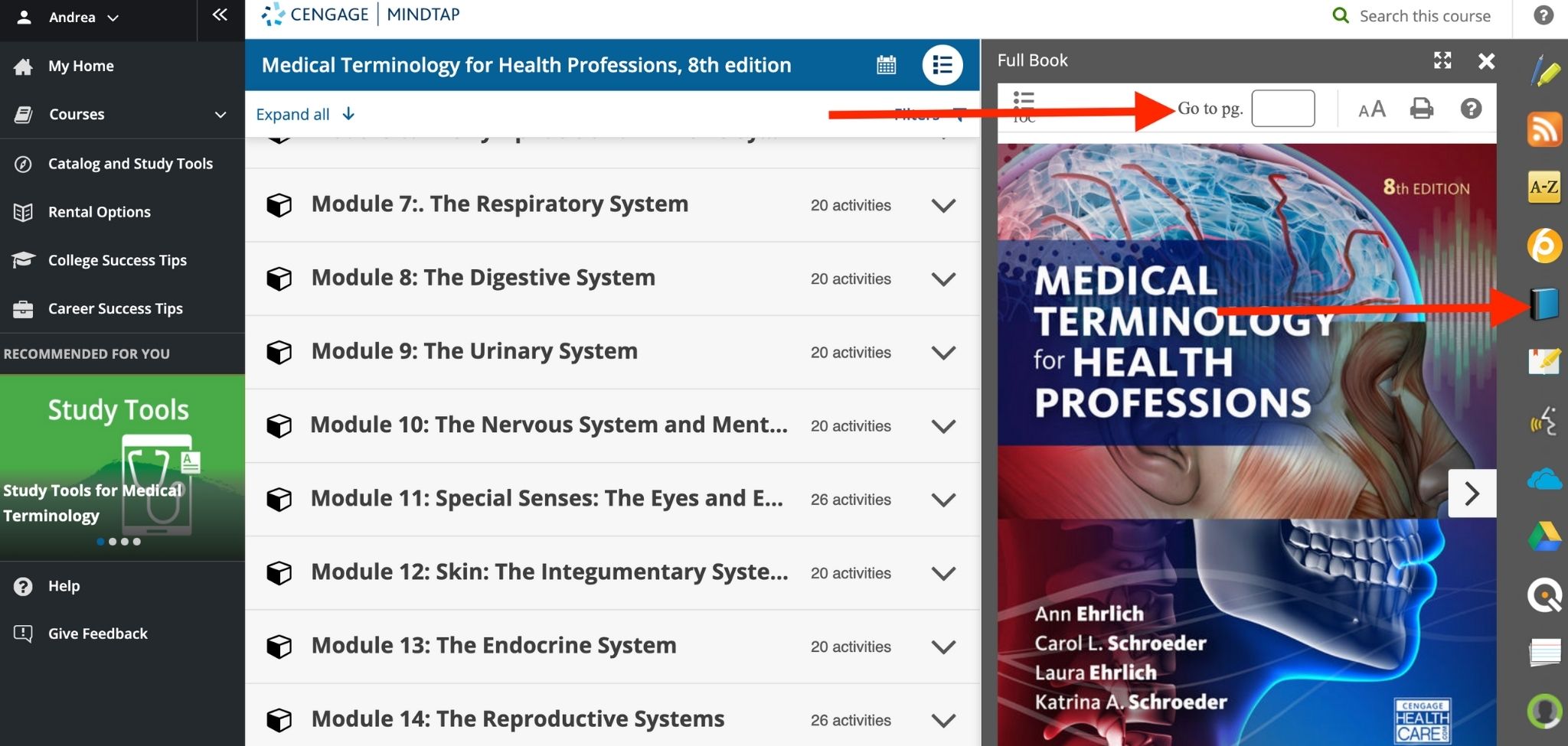This screenshot has height=746, width=1568.
Task: Click the Expand all link
Action: click(293, 113)
